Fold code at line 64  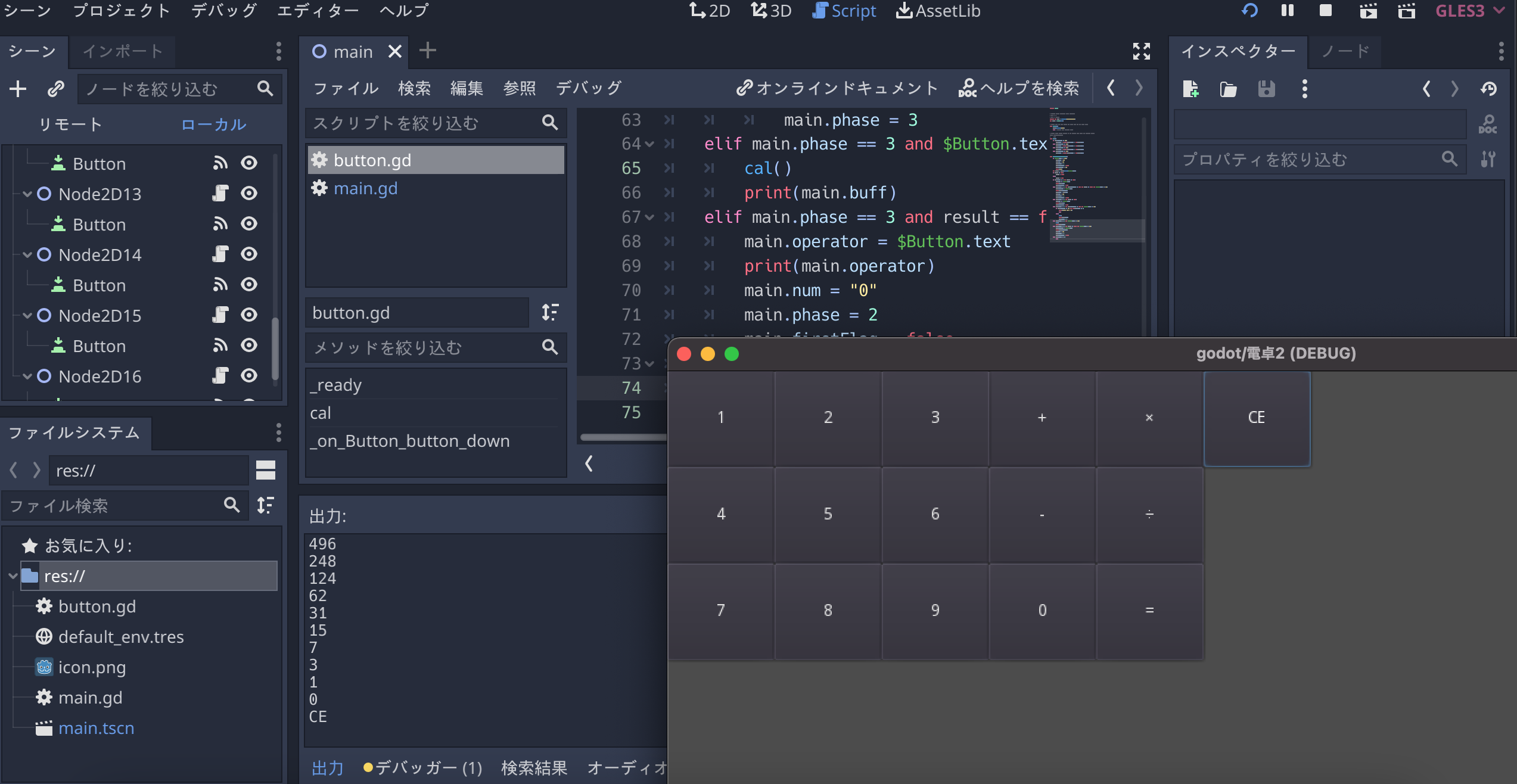pyautogui.click(x=649, y=144)
